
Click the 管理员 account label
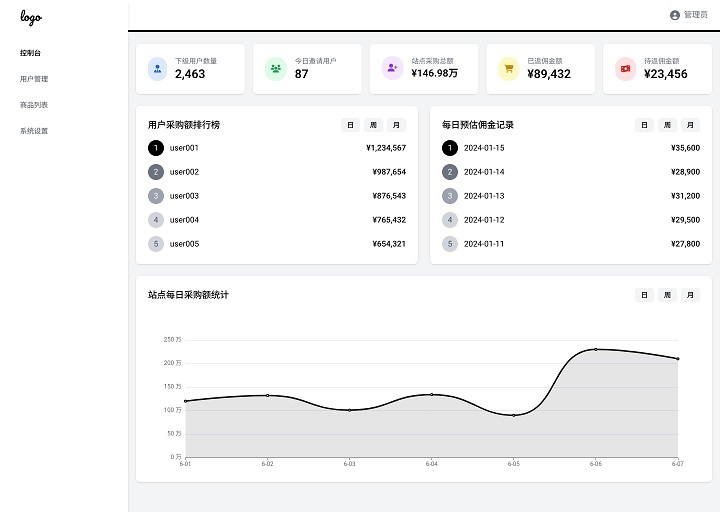click(695, 15)
